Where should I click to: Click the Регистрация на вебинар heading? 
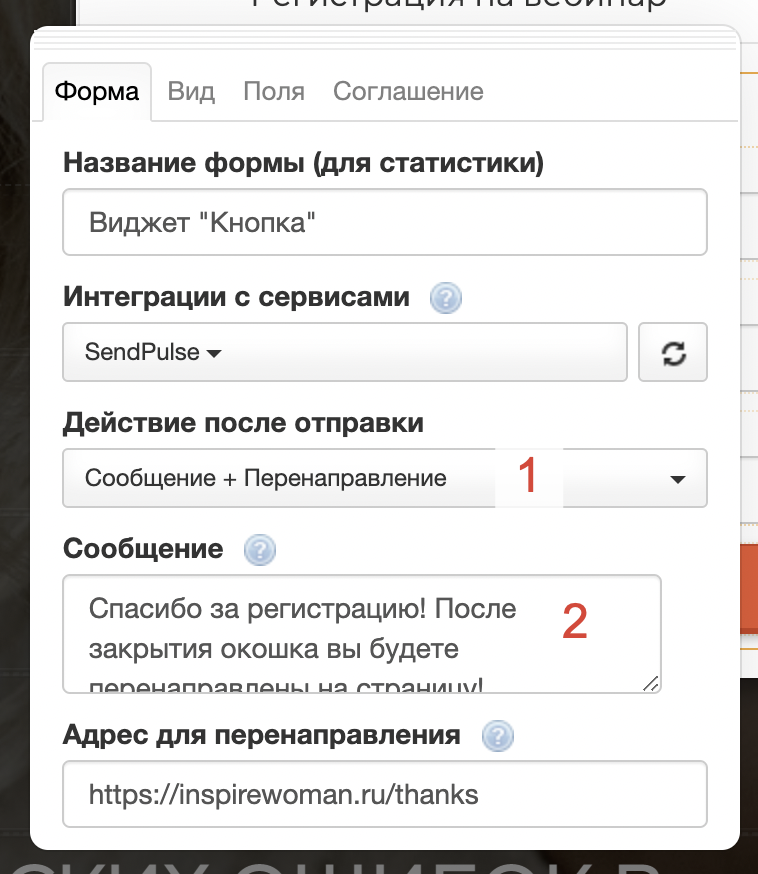[458, 6]
